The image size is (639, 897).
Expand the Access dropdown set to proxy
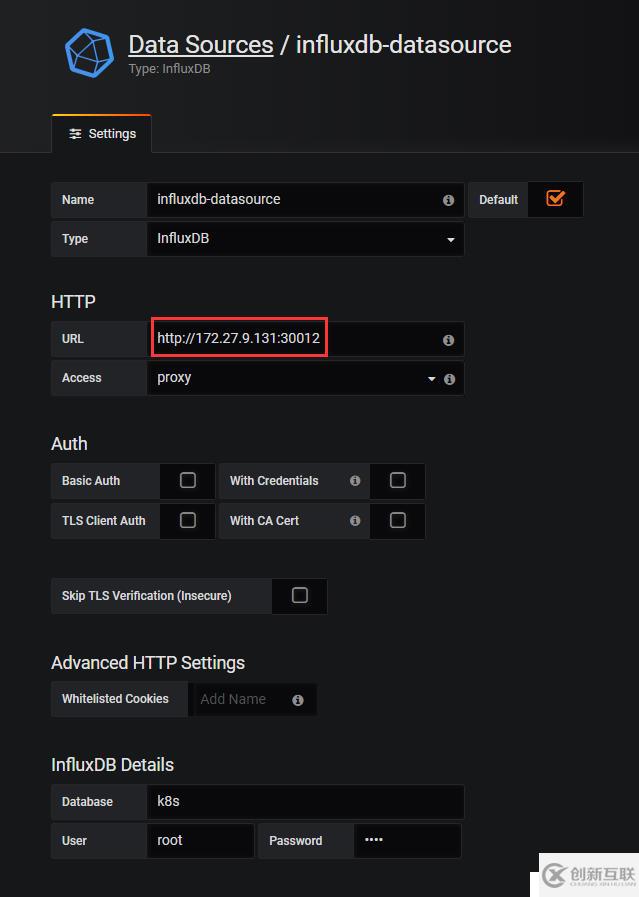coord(290,379)
